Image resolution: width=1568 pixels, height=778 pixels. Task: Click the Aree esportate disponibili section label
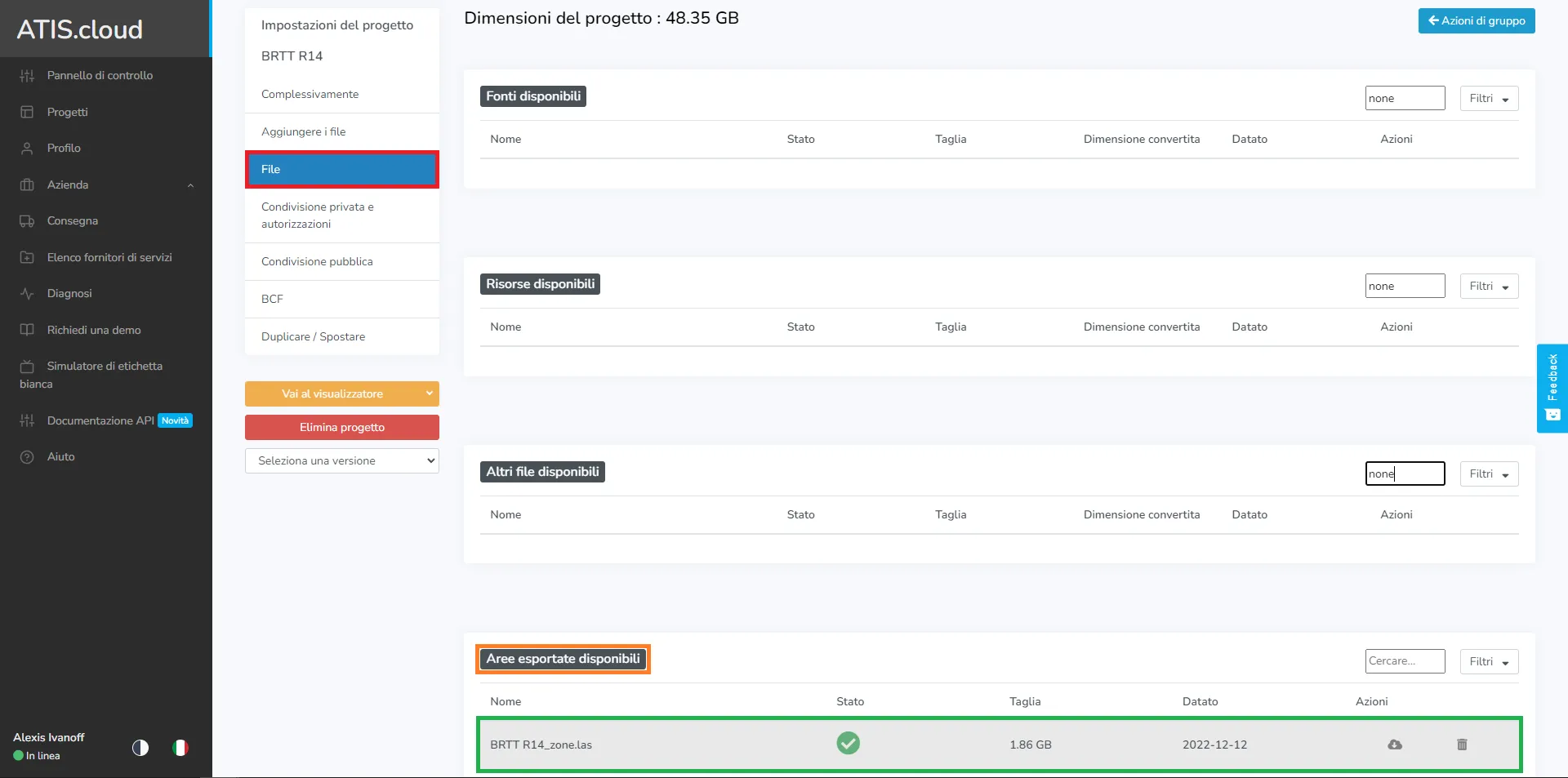563,659
